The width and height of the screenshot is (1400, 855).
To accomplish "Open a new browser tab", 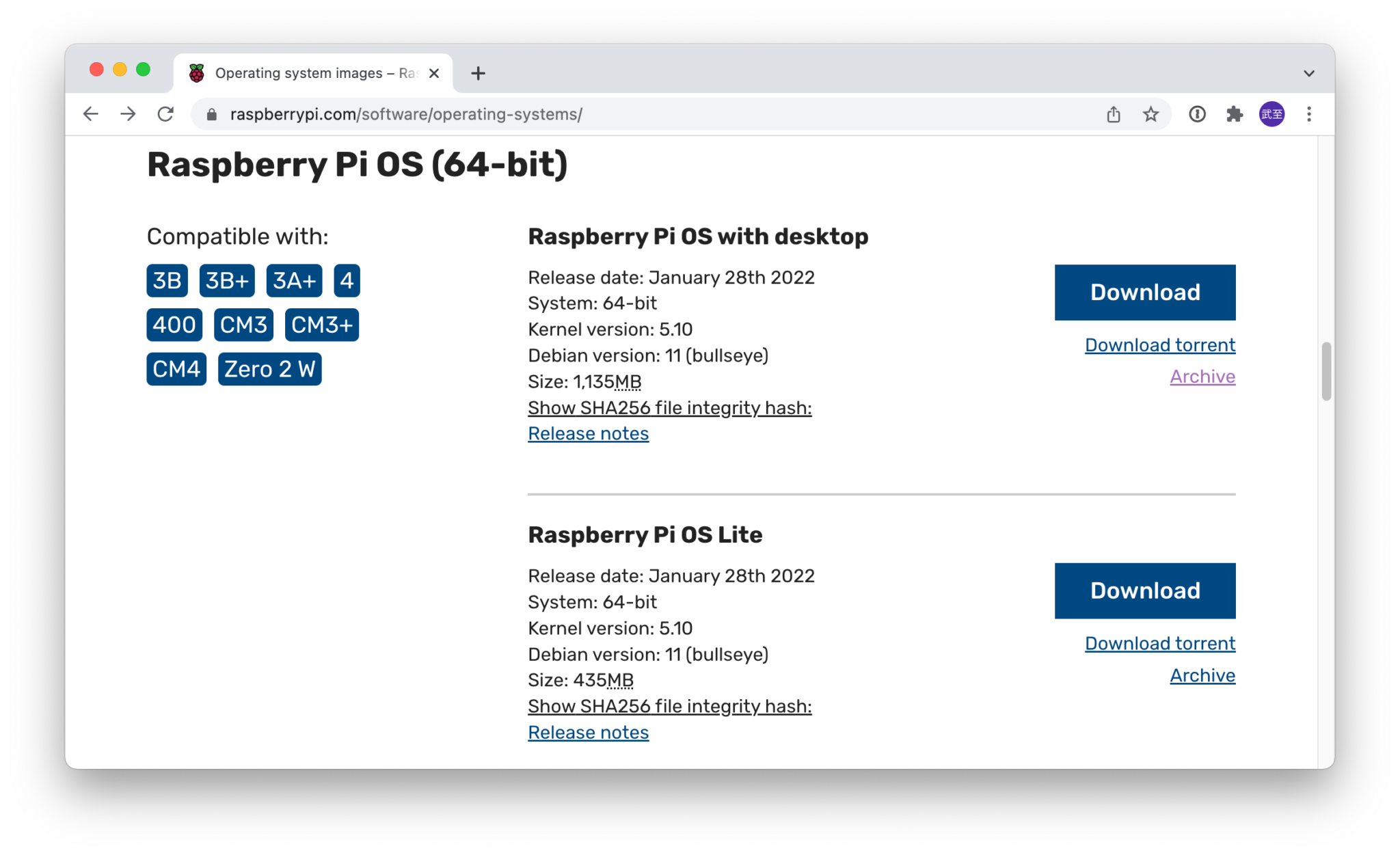I will click(x=478, y=72).
